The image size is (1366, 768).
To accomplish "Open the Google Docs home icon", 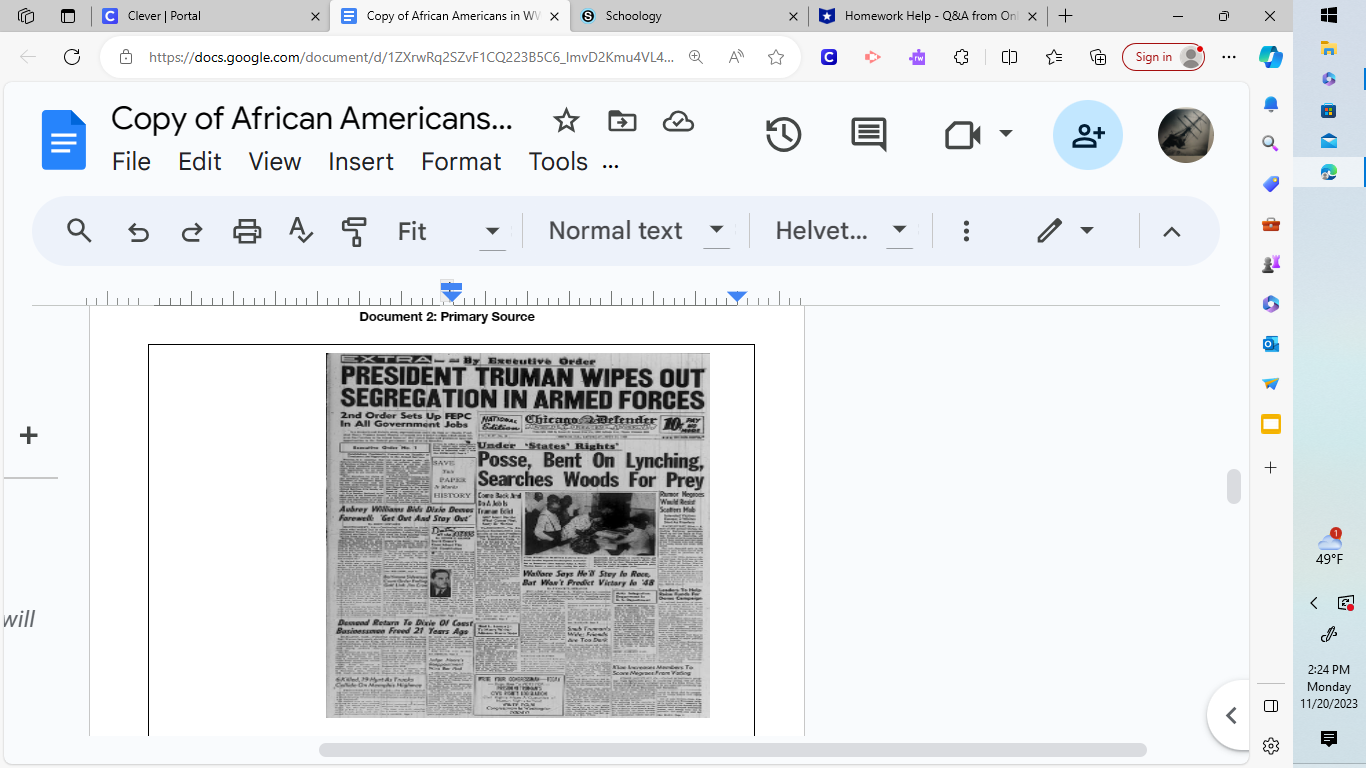I will (x=64, y=140).
